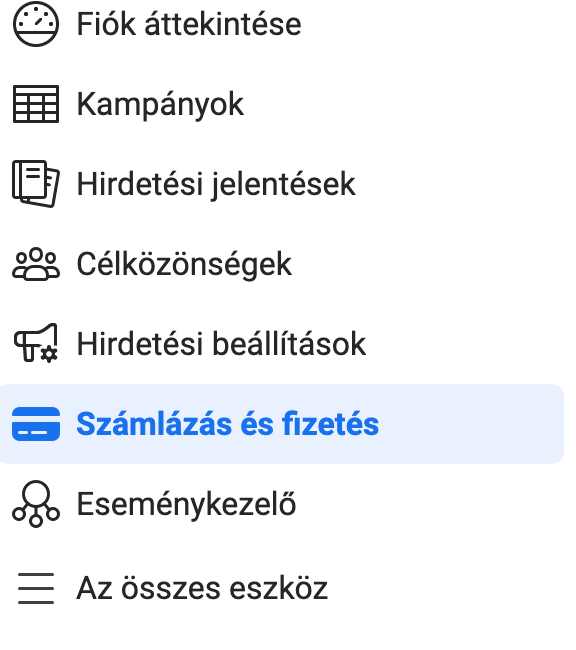Click the blue credit card icon
This screenshot has height=650, width=576.
[36, 424]
